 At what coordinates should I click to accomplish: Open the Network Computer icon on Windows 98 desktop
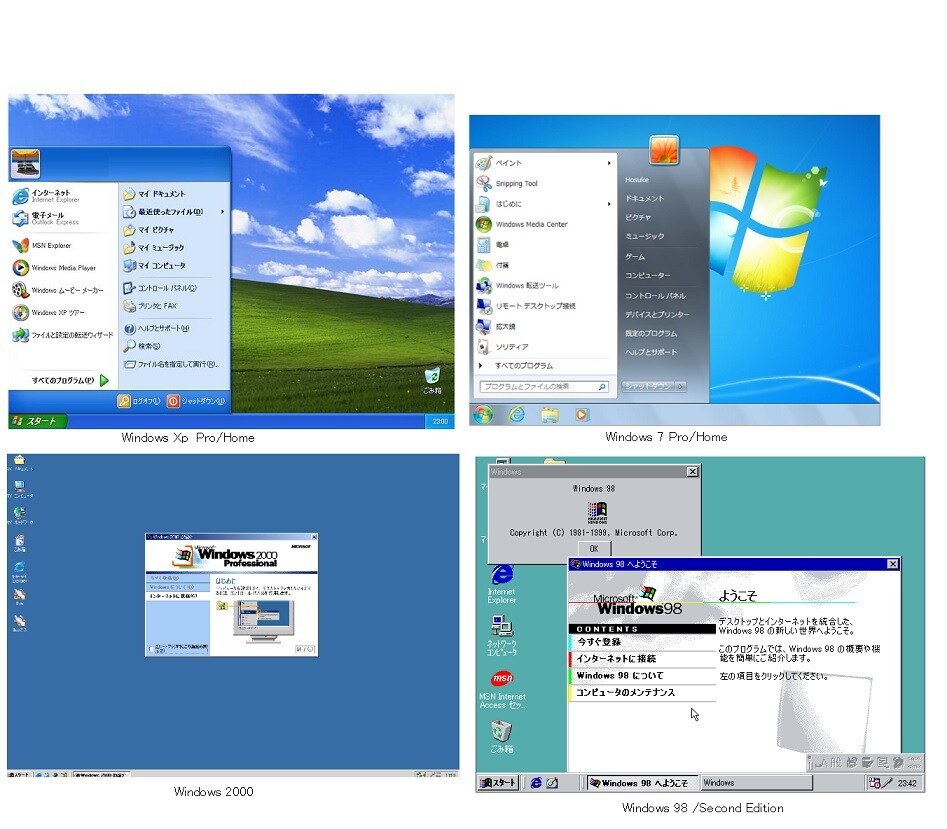tap(502, 635)
